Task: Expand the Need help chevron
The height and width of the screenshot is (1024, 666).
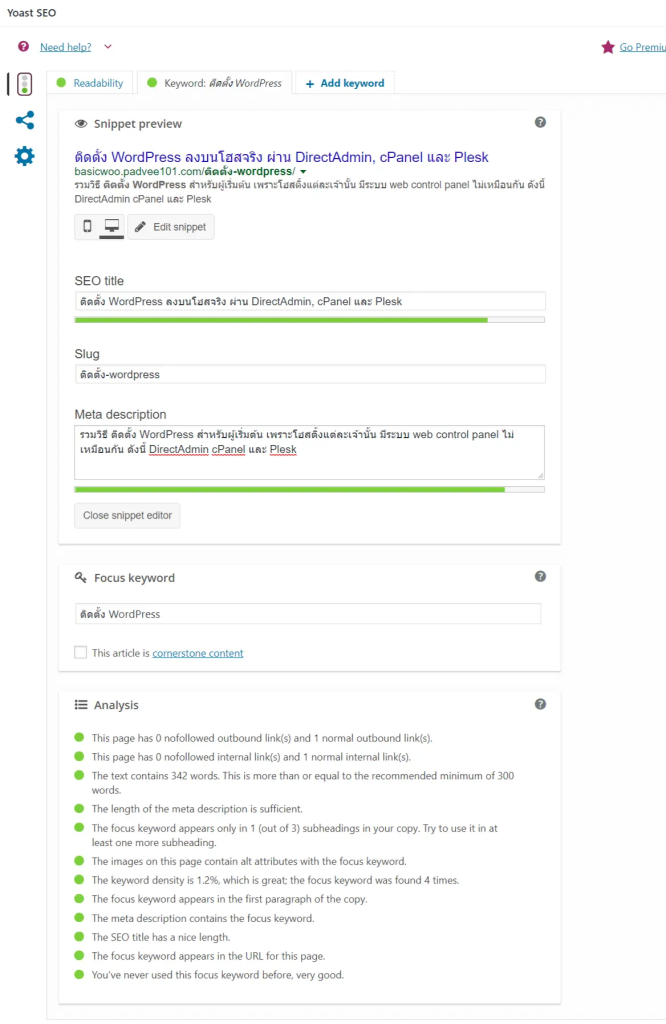Action: pyautogui.click(x=108, y=47)
